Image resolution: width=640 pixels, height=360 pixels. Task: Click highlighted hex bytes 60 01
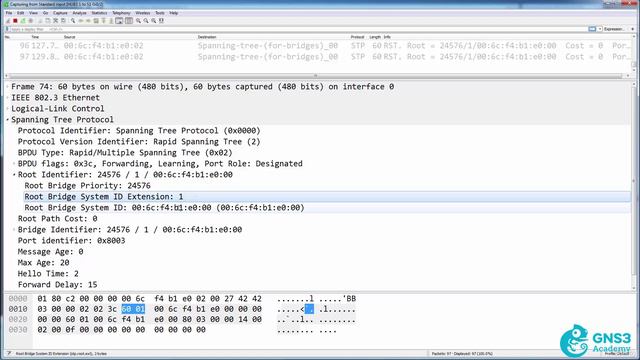pos(133,309)
